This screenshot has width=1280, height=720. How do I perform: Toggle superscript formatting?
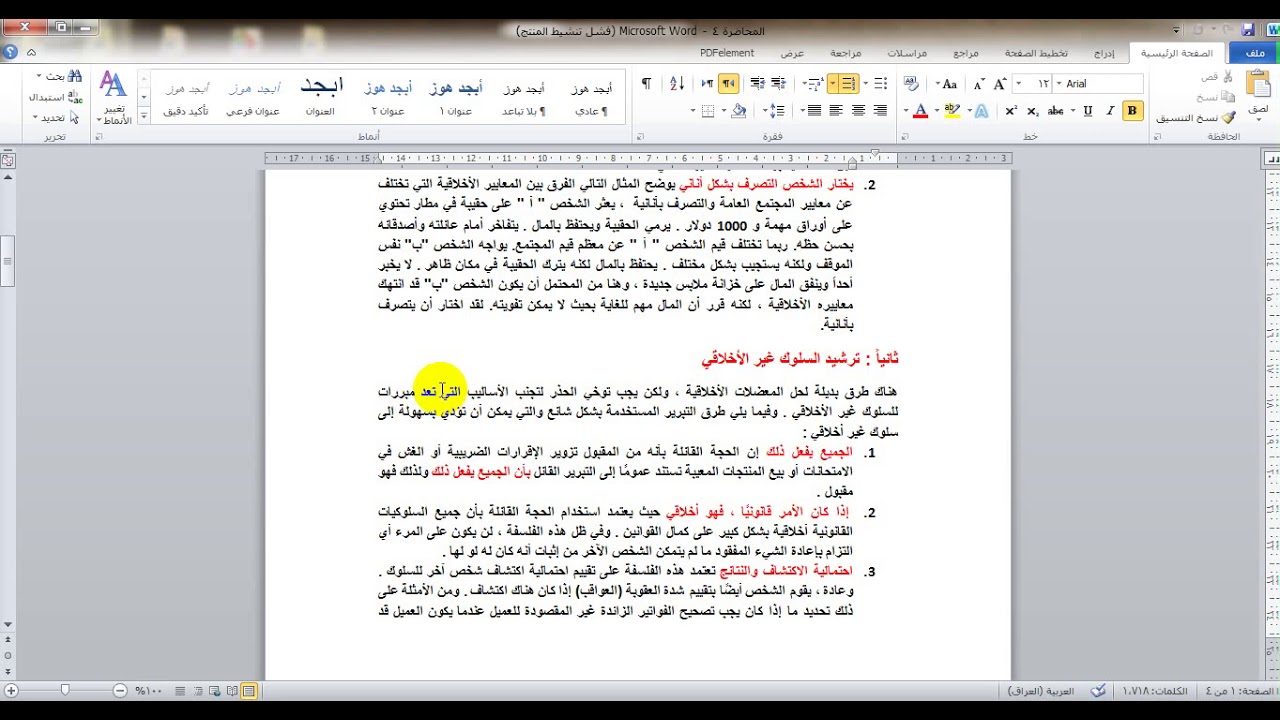[1011, 111]
